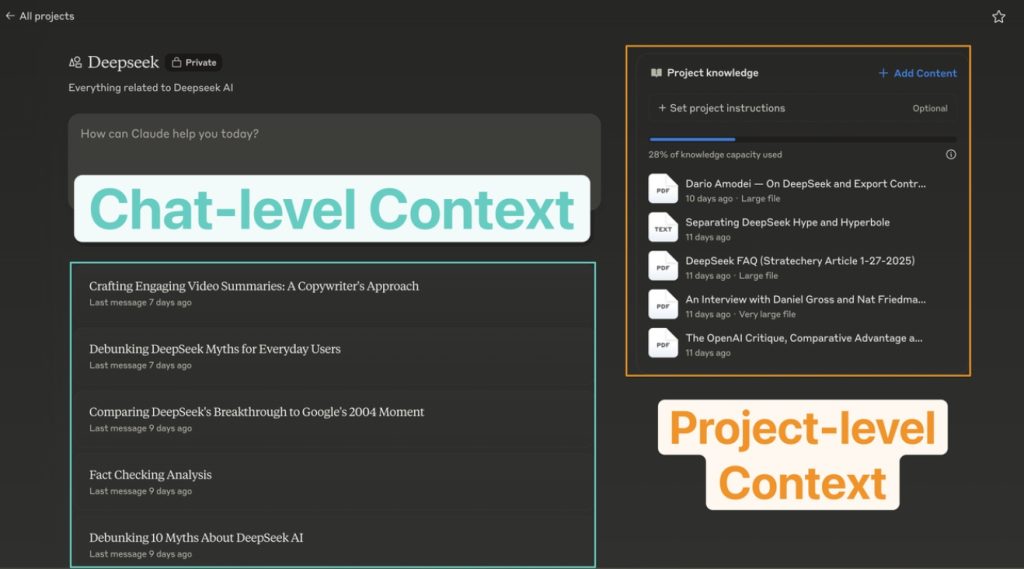Open Crafting Engaging Video Summaries chat
1024x569 pixels.
pyautogui.click(x=253, y=286)
